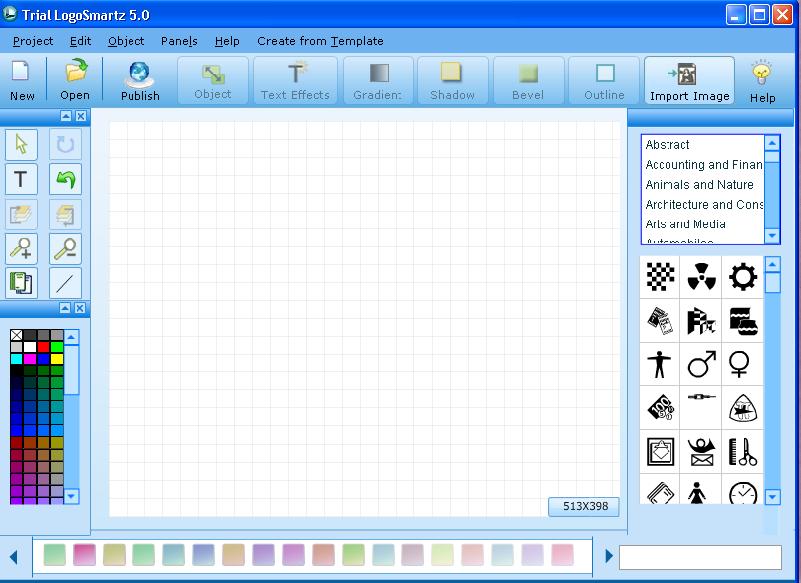Open the Object menu
This screenshot has width=801, height=583.
click(126, 41)
